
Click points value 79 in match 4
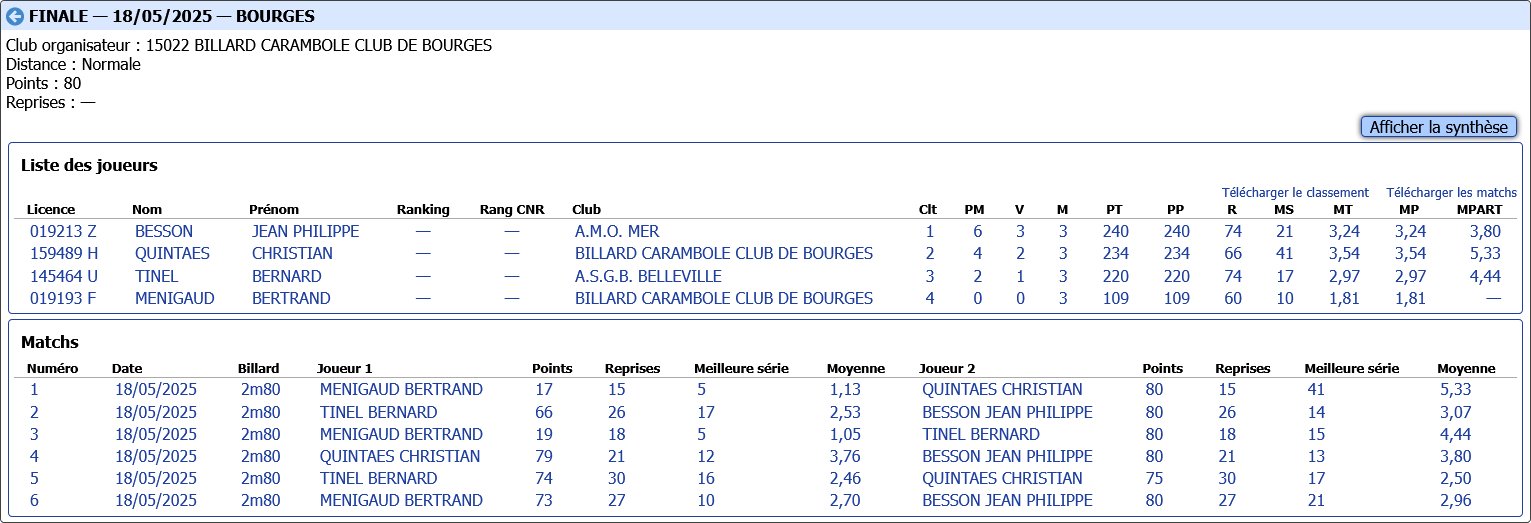click(544, 456)
